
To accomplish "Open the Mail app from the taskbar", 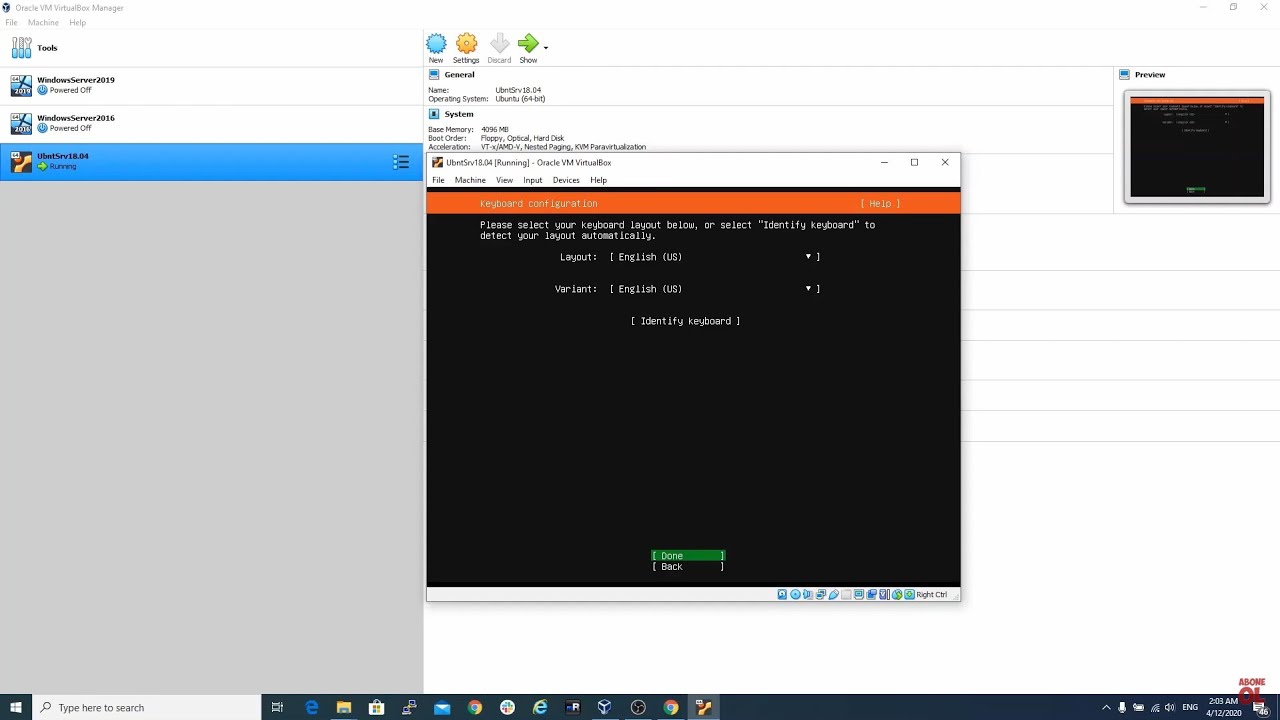I will pyautogui.click(x=442, y=707).
